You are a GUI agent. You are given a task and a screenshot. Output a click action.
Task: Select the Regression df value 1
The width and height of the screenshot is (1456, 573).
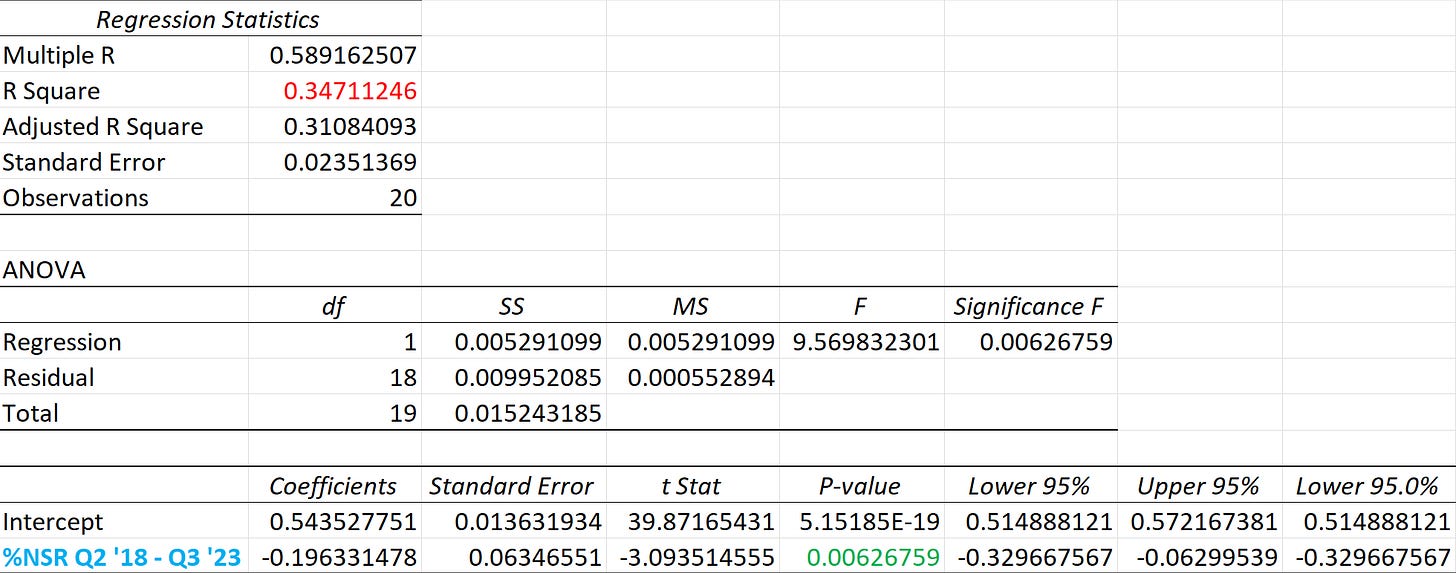point(409,342)
